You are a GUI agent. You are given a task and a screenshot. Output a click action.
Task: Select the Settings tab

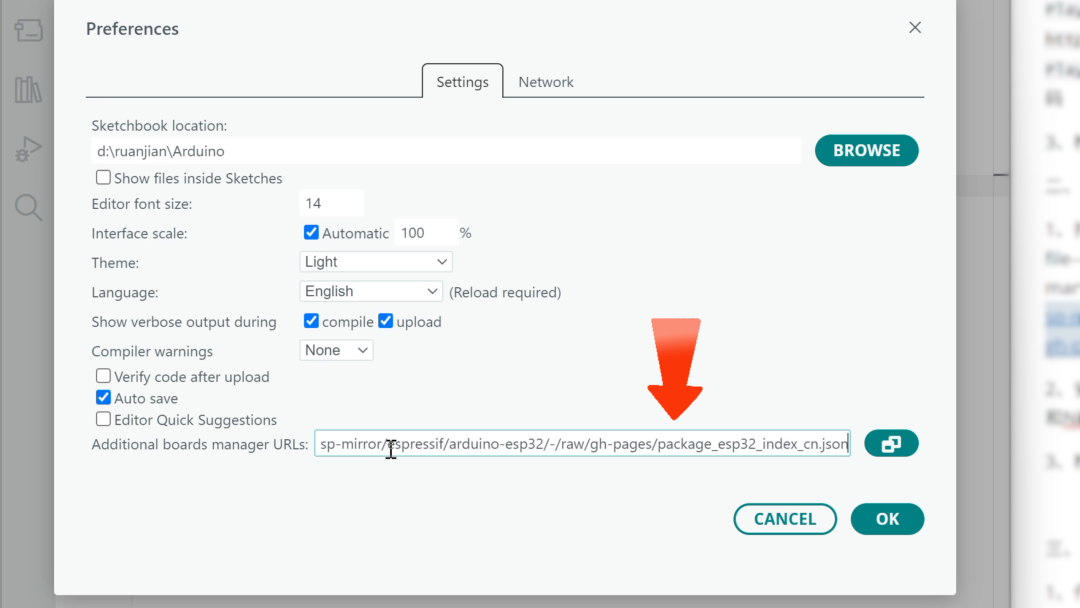pyautogui.click(x=462, y=82)
